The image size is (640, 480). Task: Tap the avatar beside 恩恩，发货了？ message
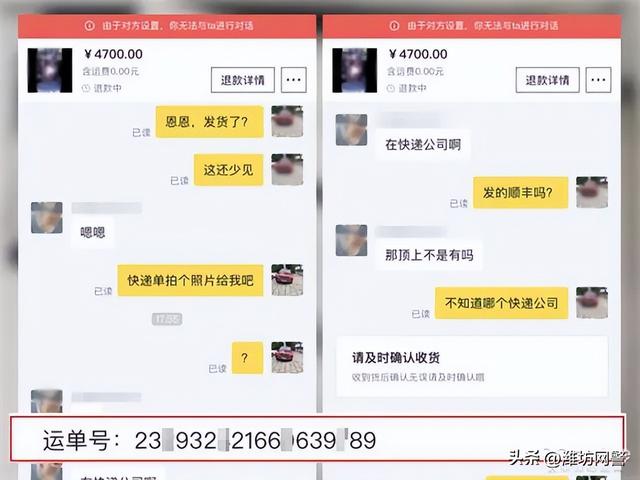click(287, 121)
